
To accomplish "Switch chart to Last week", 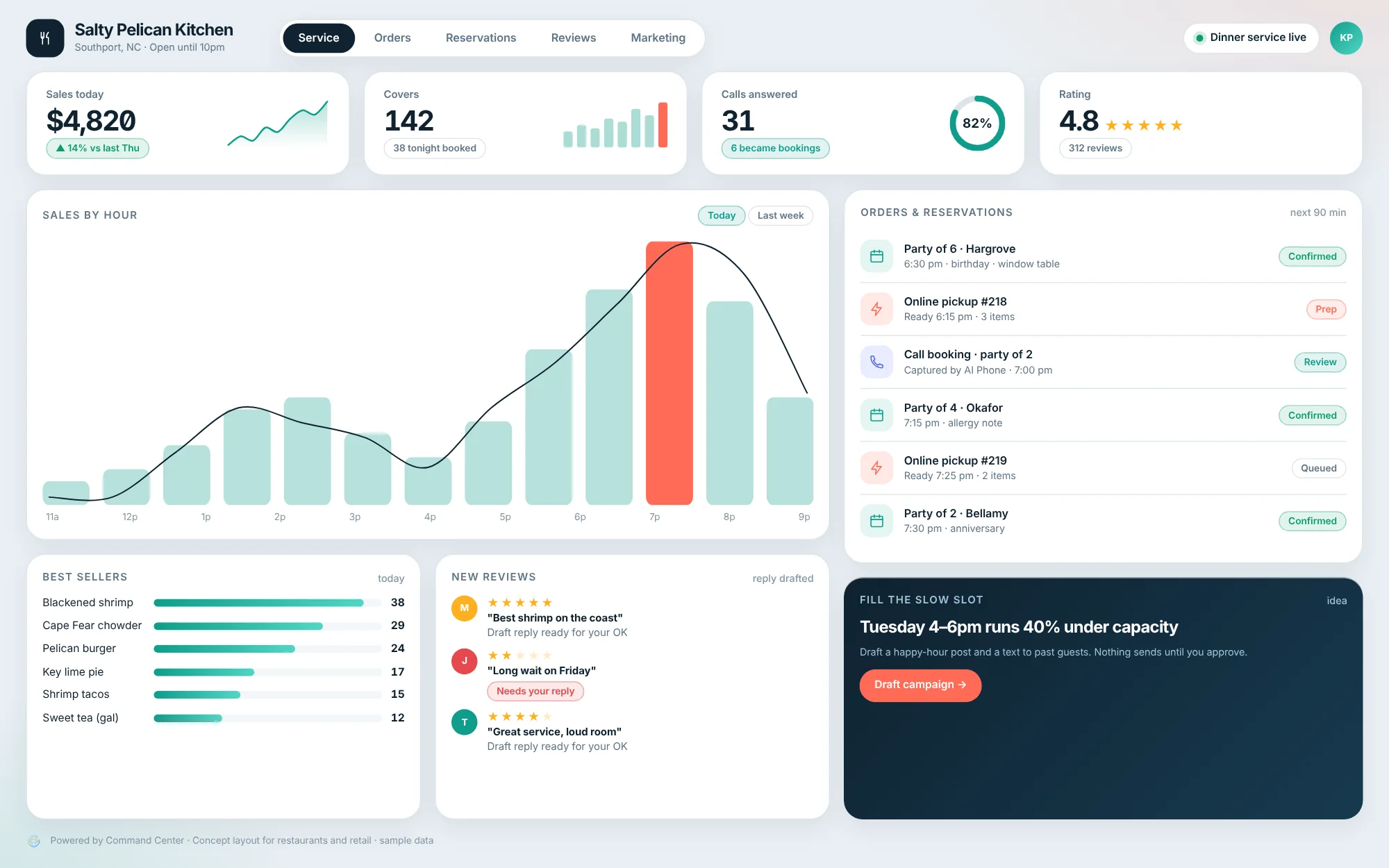I will (x=781, y=216).
